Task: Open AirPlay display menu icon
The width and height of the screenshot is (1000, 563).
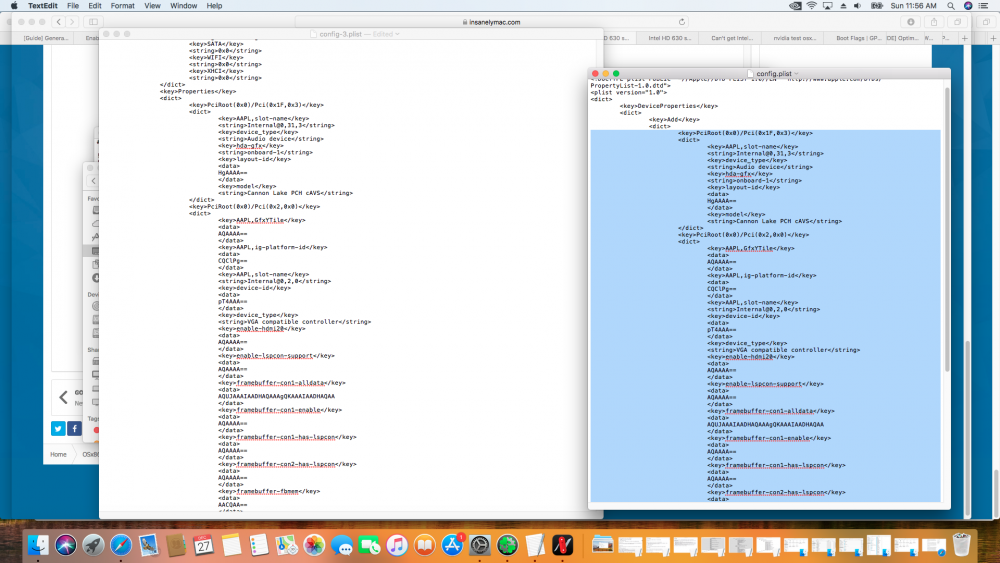Action: (827, 6)
